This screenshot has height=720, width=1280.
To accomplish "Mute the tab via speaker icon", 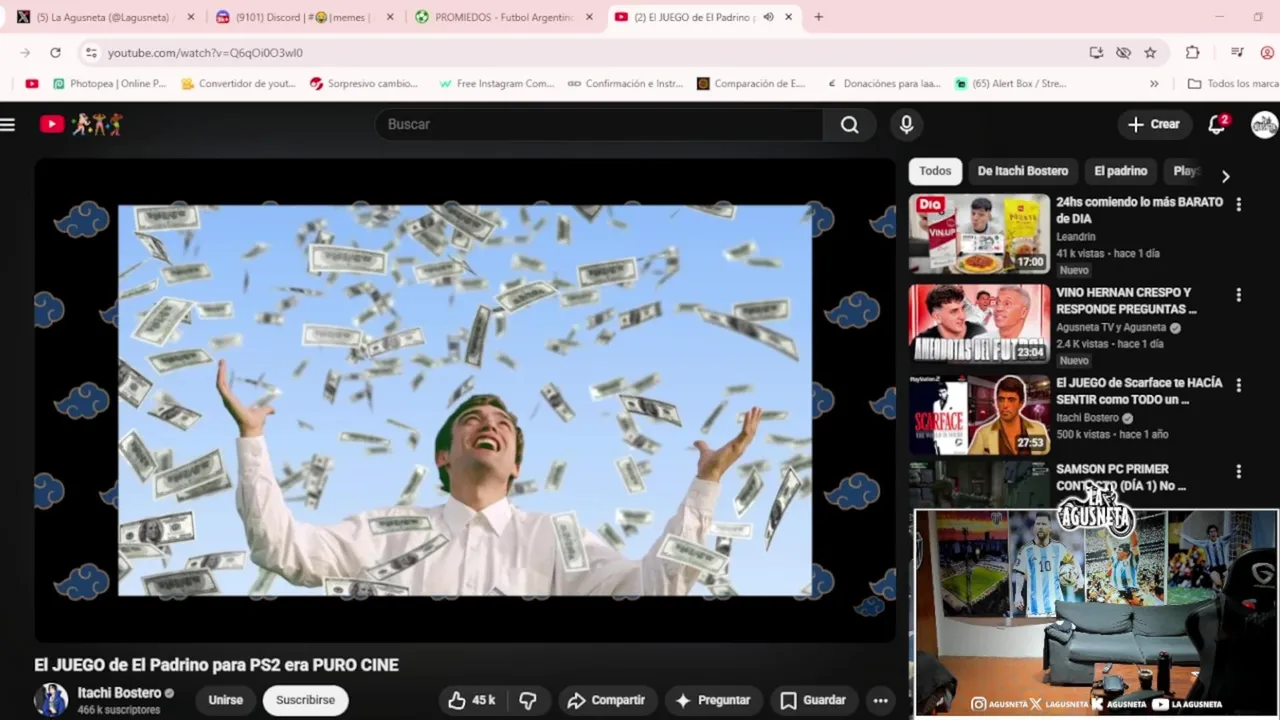I will (768, 17).
